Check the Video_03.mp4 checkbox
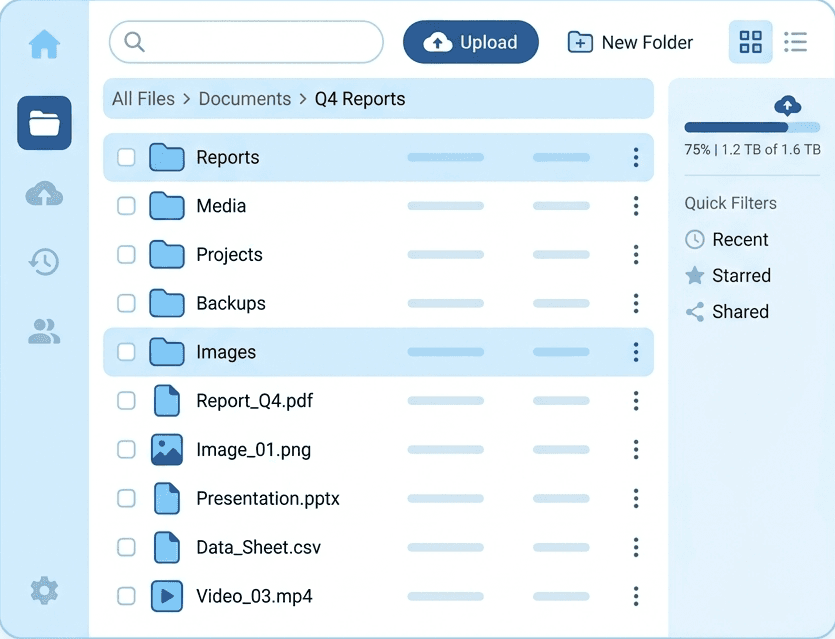Viewport: 835px width, 639px height. (126, 596)
